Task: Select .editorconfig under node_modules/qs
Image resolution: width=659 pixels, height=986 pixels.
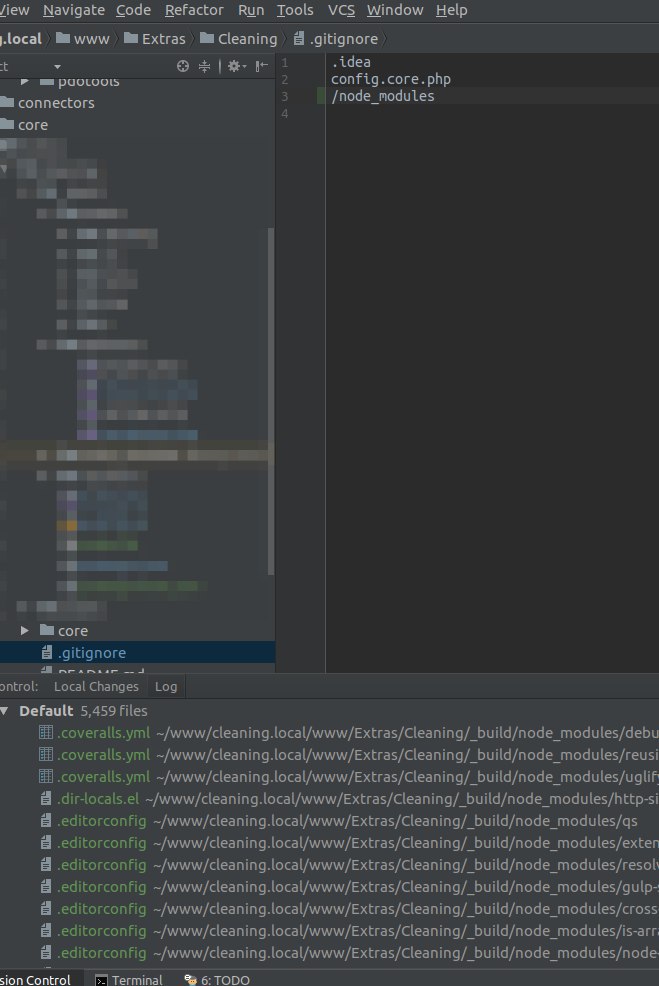Action: click(x=101, y=821)
